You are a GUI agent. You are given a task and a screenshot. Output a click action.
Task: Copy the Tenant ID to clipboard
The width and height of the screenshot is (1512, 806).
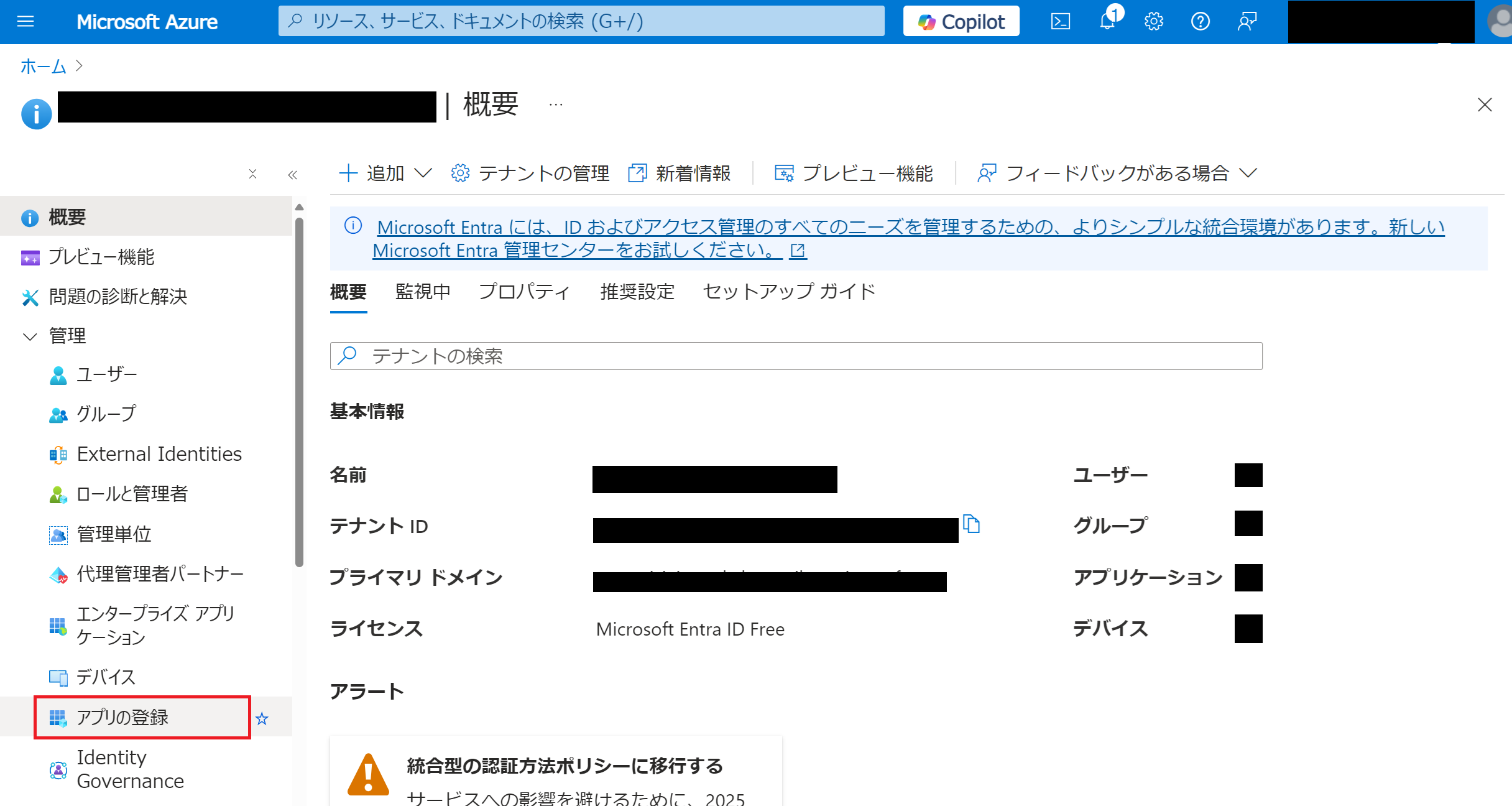click(971, 524)
